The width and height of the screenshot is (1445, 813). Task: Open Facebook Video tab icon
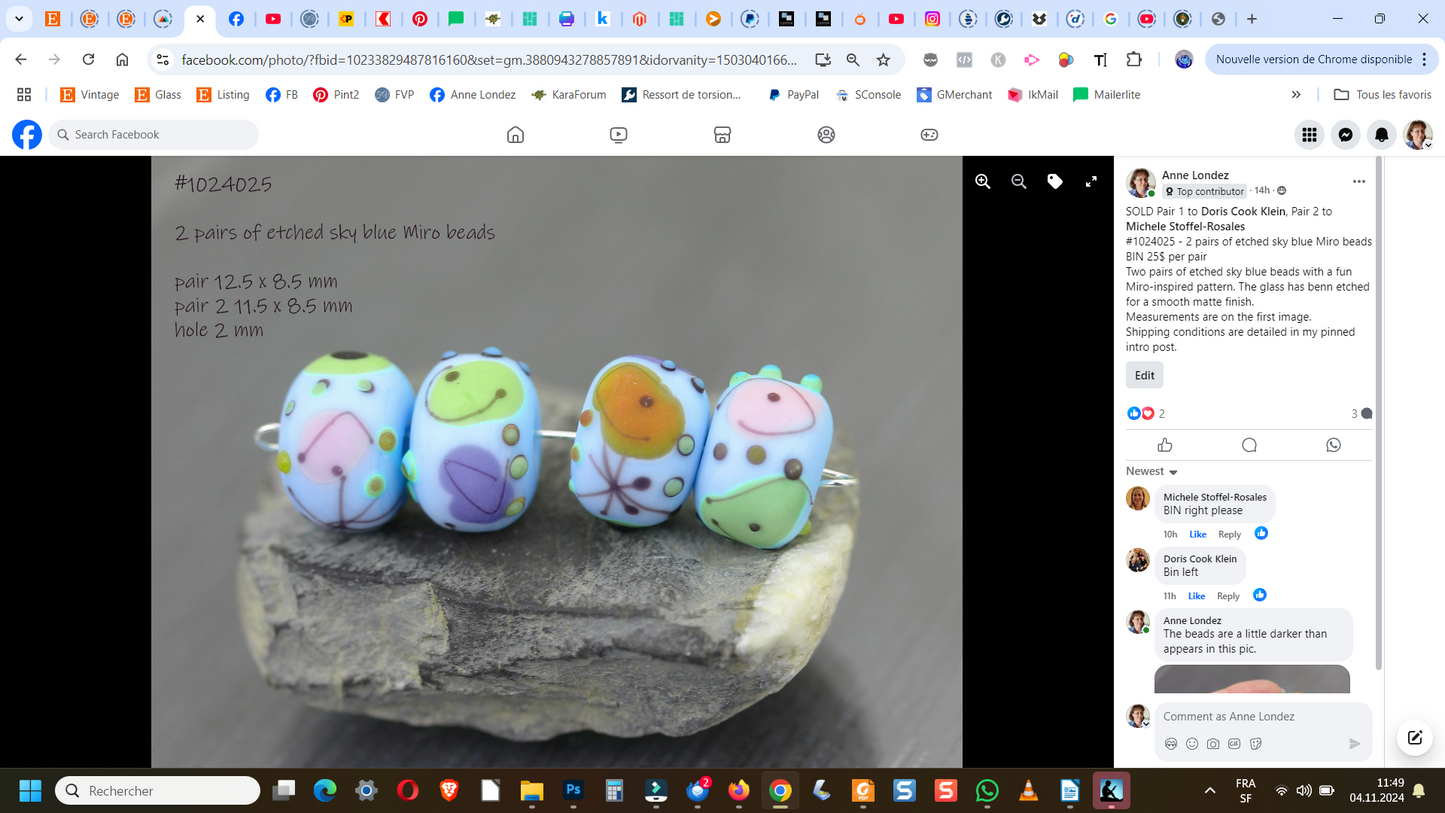click(619, 134)
